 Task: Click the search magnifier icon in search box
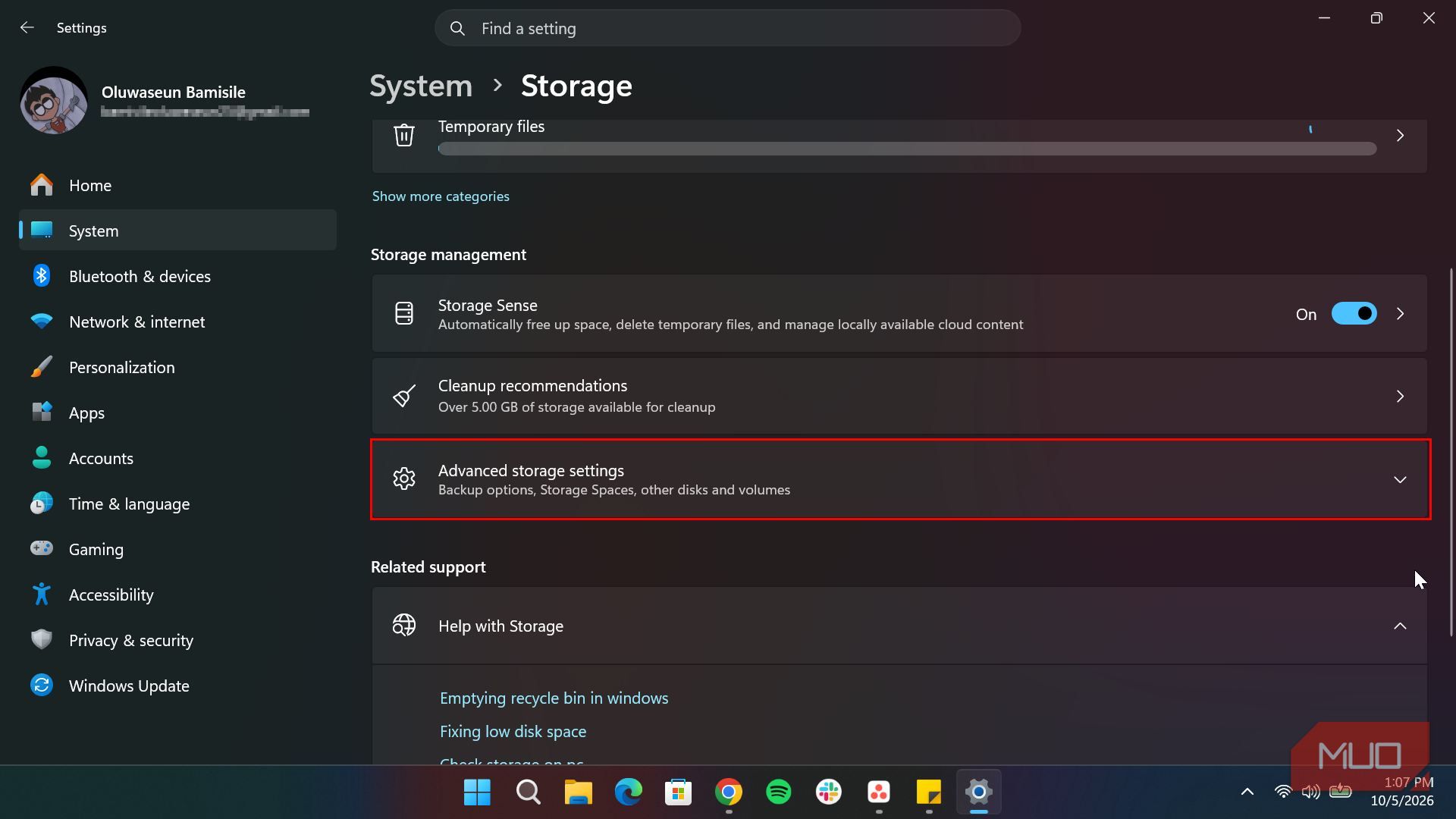point(457,28)
